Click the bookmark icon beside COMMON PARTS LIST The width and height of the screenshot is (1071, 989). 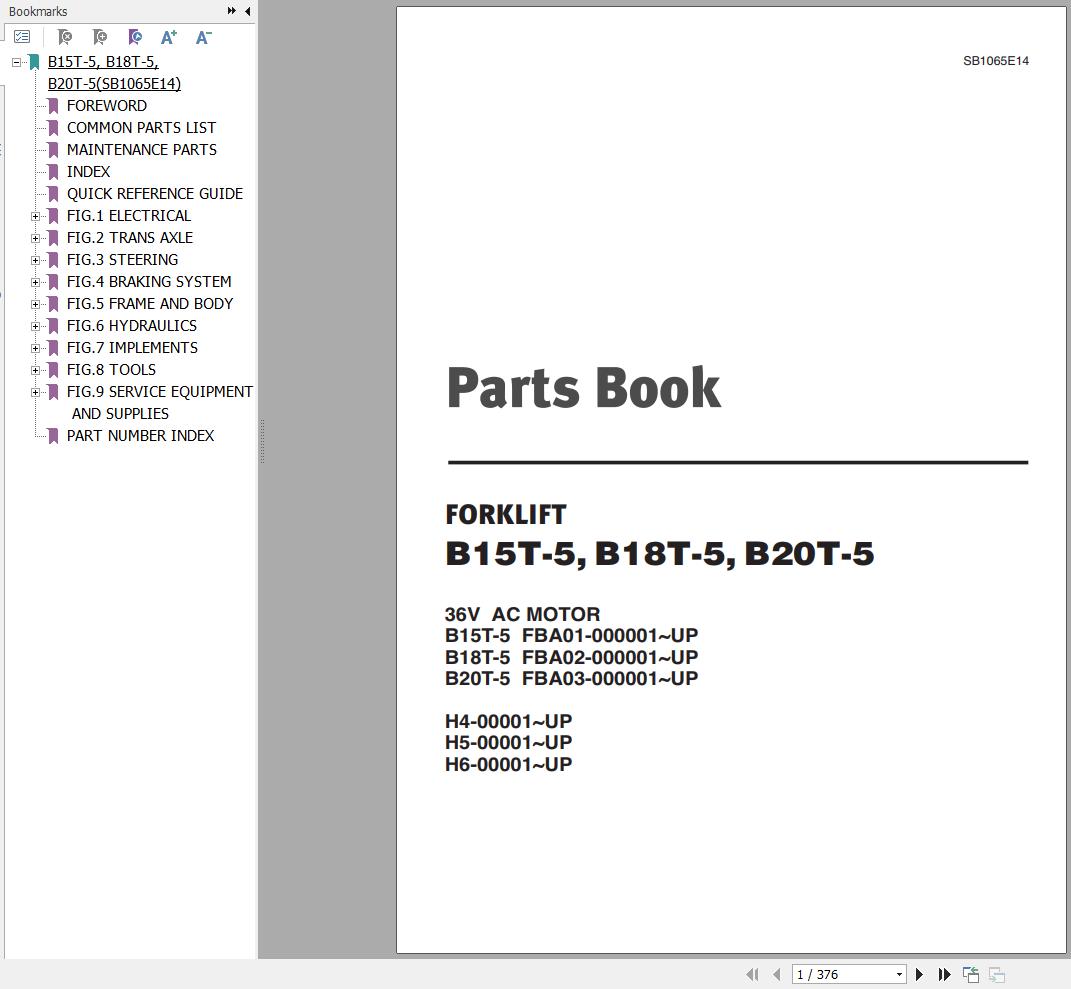(x=53, y=128)
